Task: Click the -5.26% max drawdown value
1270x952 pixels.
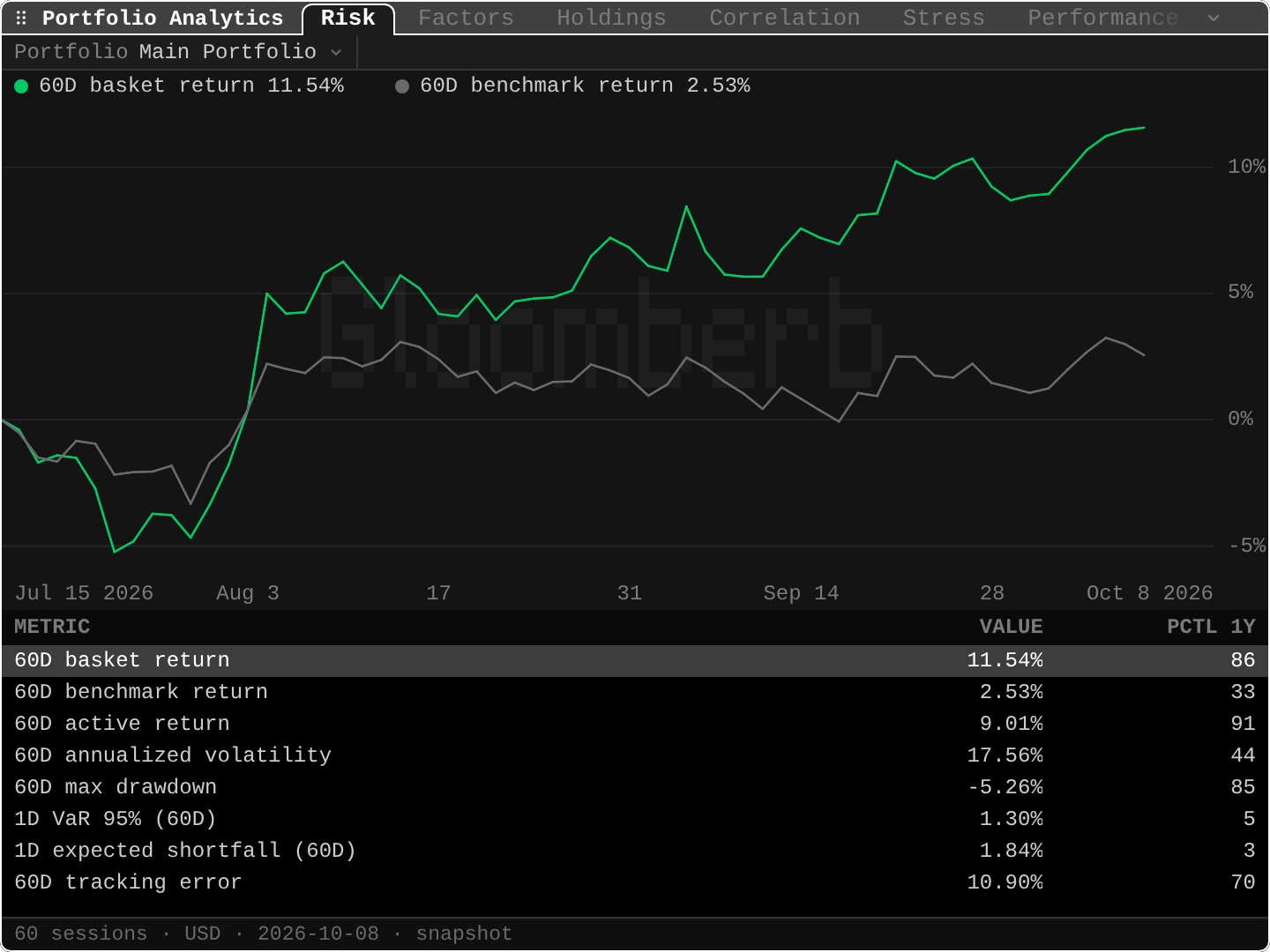Action: 1005,787
